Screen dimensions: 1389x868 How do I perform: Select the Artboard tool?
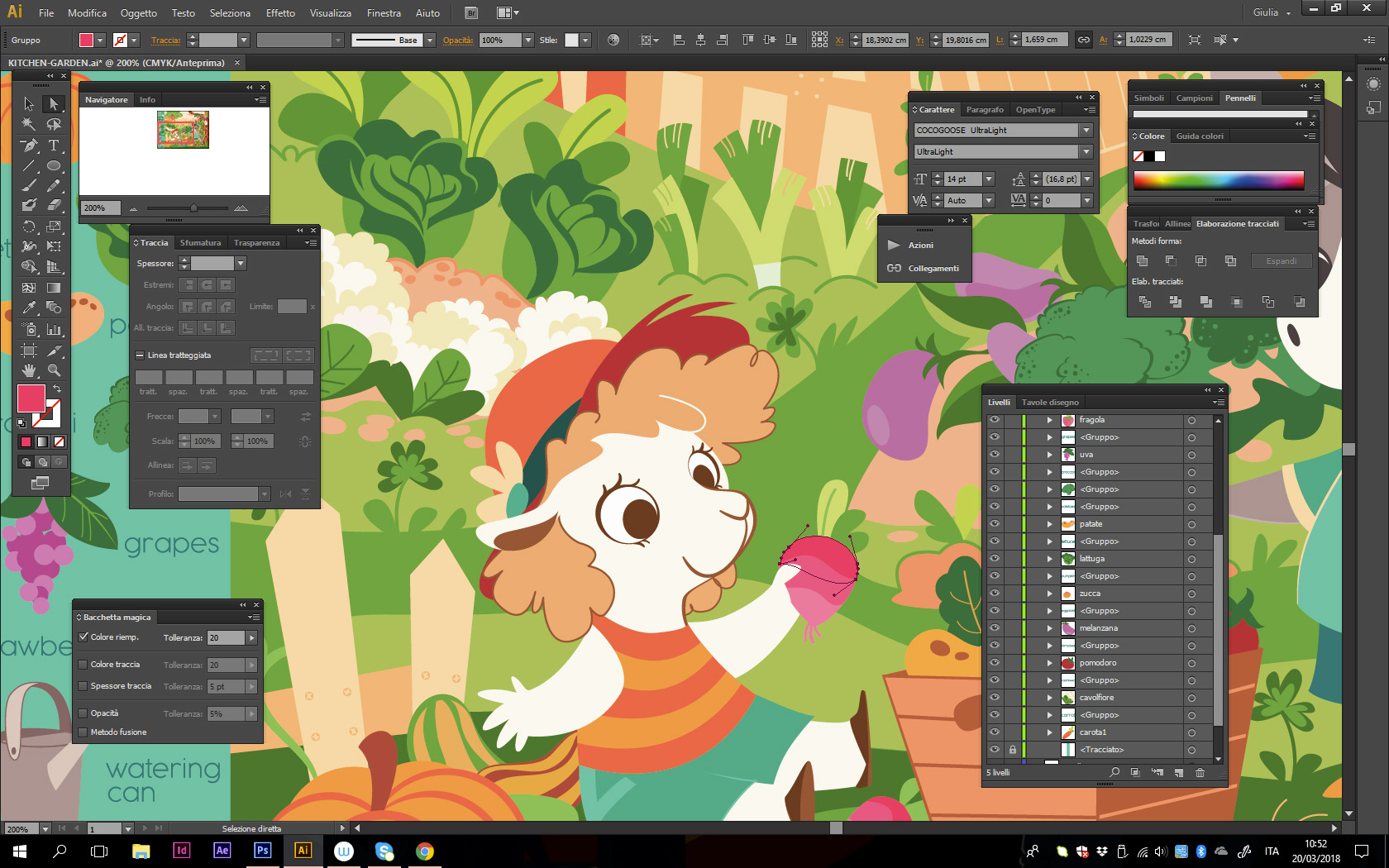point(29,350)
